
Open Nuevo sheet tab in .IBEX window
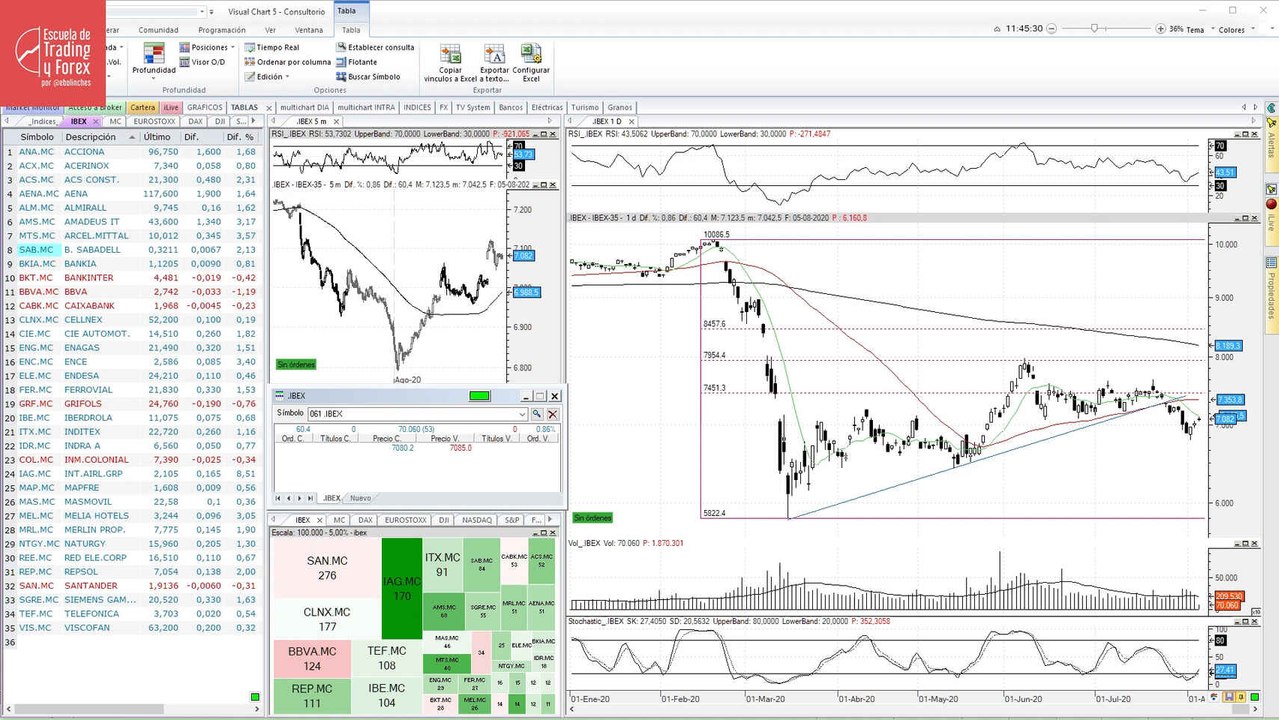360,497
